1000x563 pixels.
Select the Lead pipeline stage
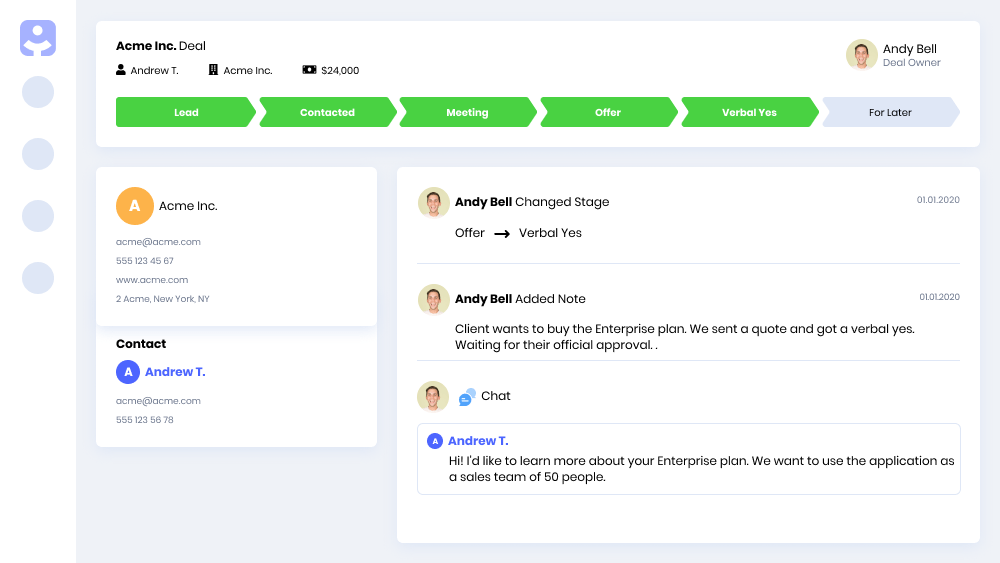[186, 113]
